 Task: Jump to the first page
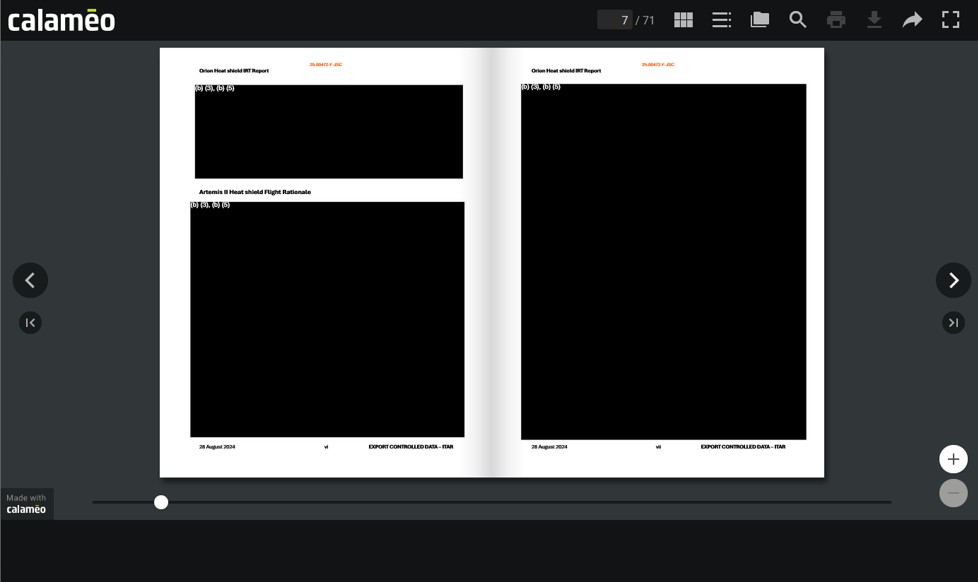click(x=30, y=322)
